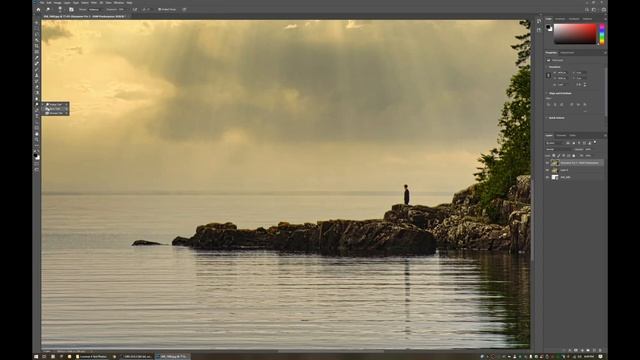
Task: Select the Crop tool
Action: (x=37, y=46)
